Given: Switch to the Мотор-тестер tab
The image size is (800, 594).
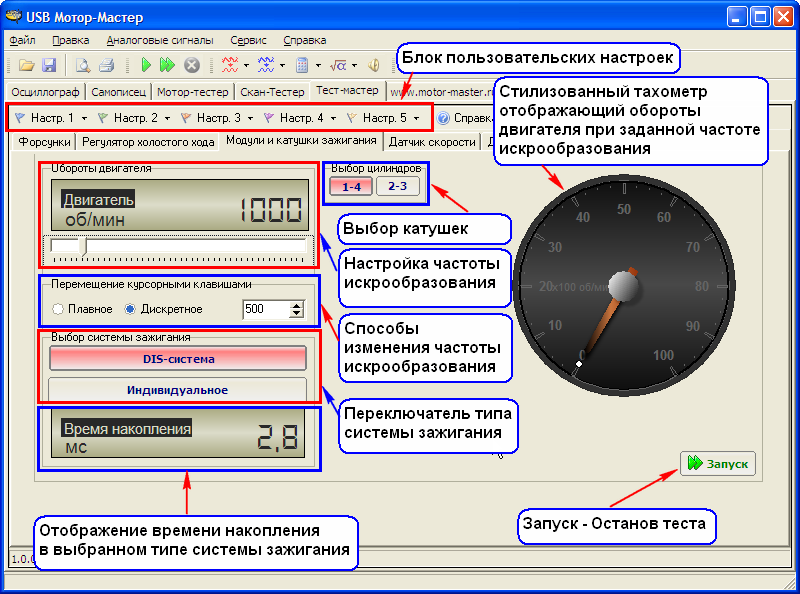Looking at the screenshot, I should 194,91.
